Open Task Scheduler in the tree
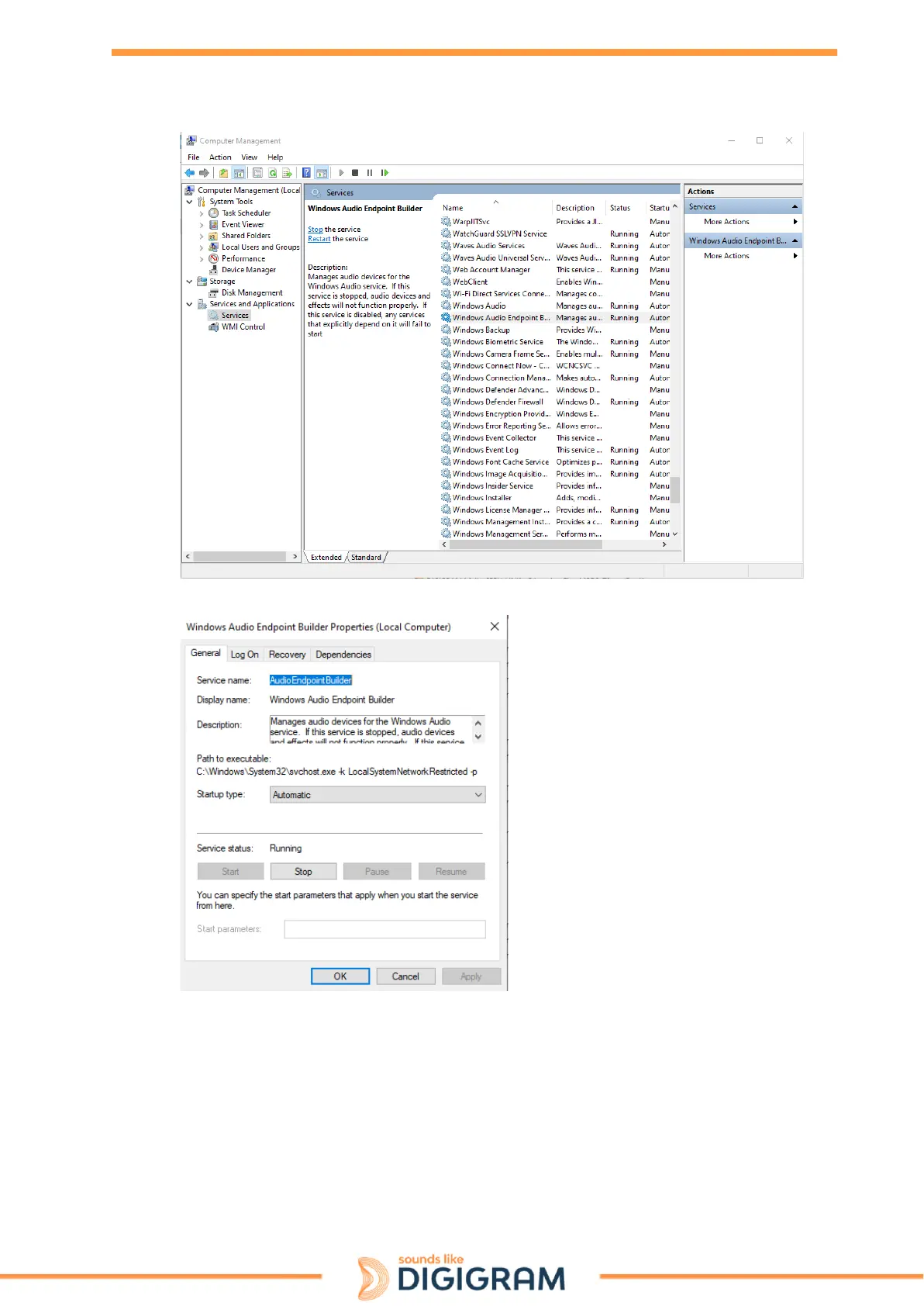 tap(246, 213)
